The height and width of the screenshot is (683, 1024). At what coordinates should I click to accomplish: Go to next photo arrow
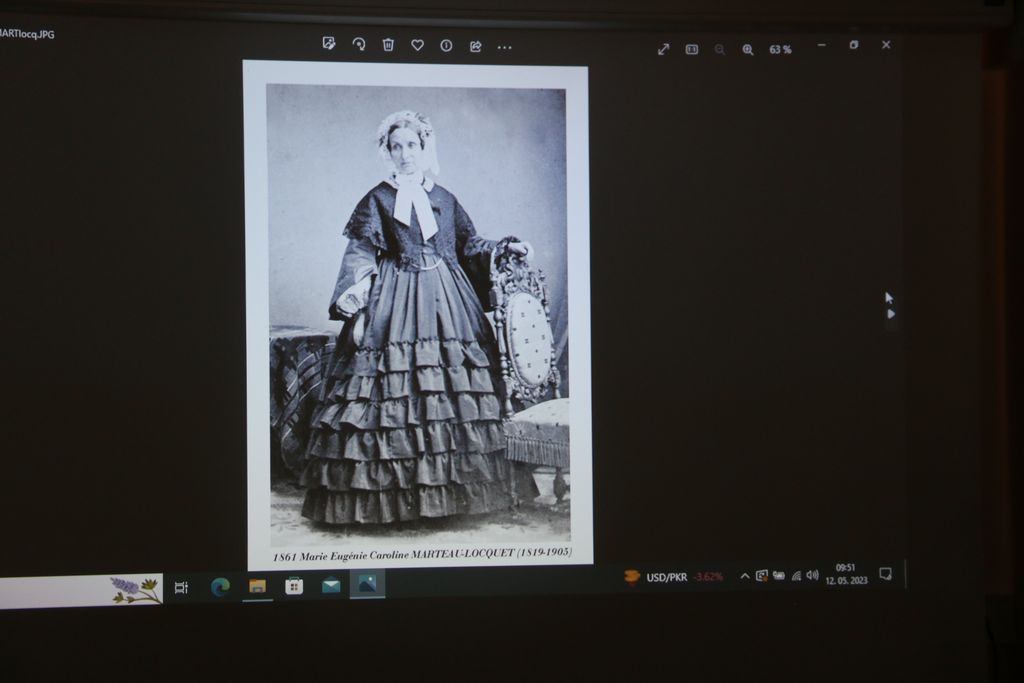coord(890,314)
